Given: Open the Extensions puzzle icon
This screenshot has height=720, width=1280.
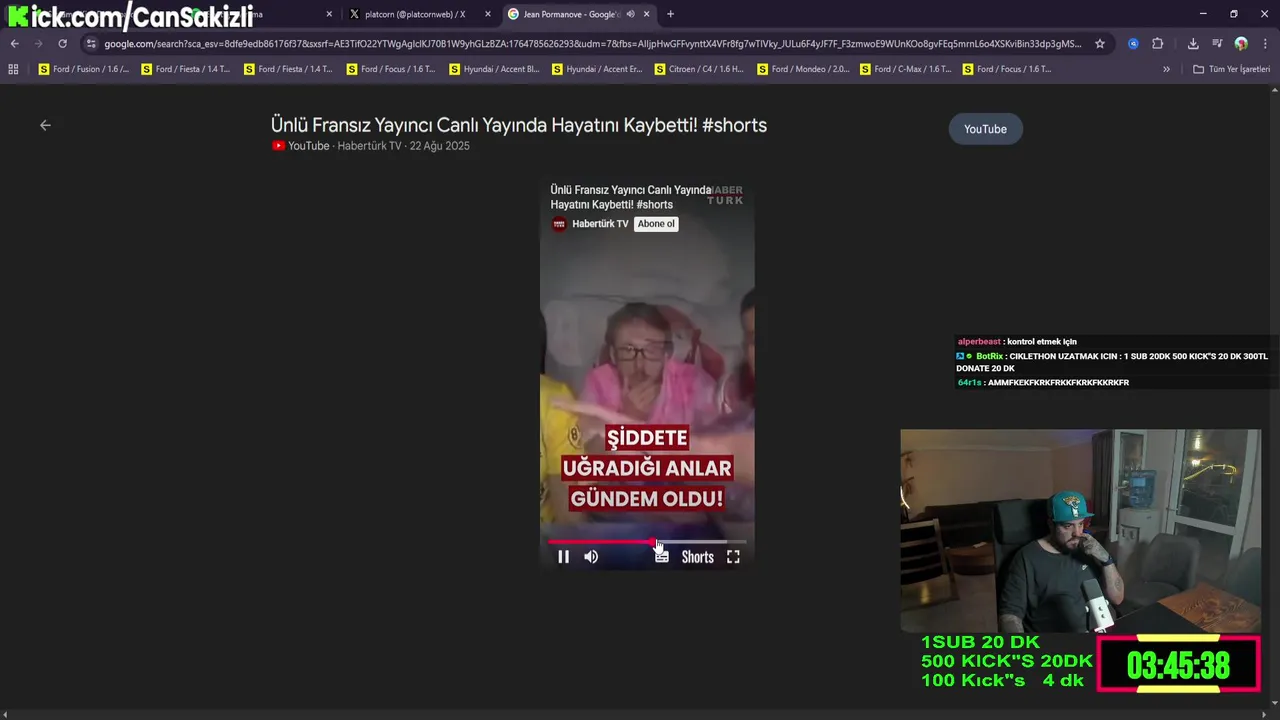Looking at the screenshot, I should coord(1158,44).
